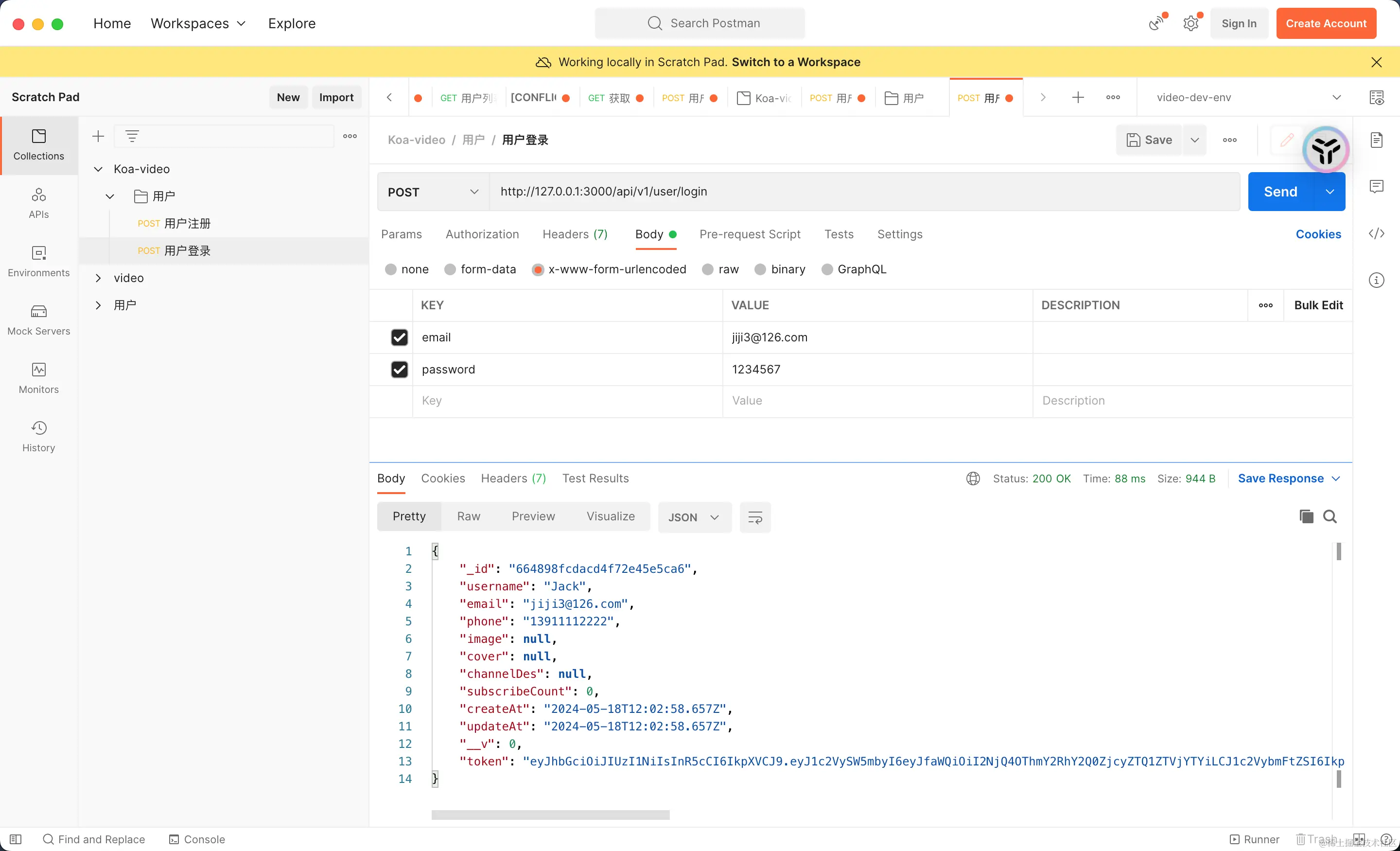The height and width of the screenshot is (851, 1400).
Task: Copy response body with copy icon
Action: click(x=1306, y=516)
